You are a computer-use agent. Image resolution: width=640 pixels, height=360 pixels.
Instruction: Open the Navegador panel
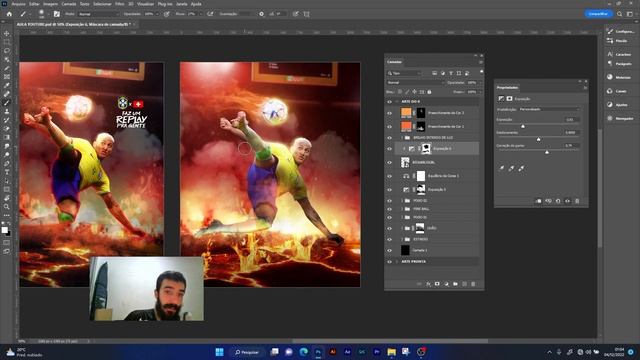coord(619,118)
